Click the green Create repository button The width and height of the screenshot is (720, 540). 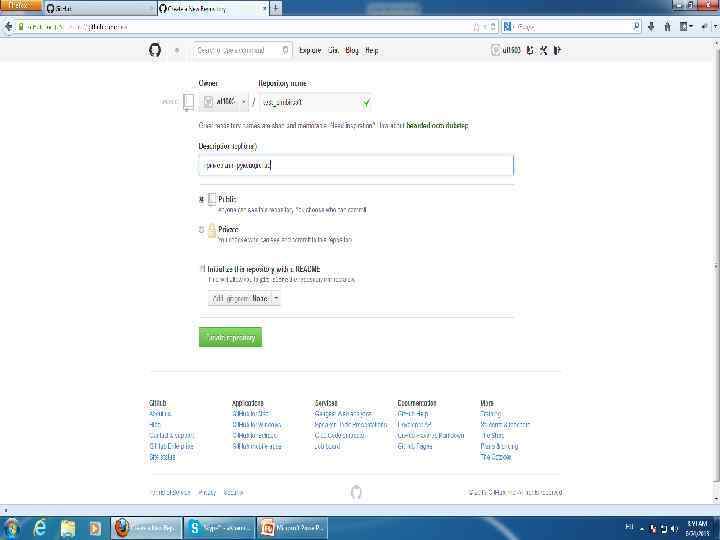point(231,338)
